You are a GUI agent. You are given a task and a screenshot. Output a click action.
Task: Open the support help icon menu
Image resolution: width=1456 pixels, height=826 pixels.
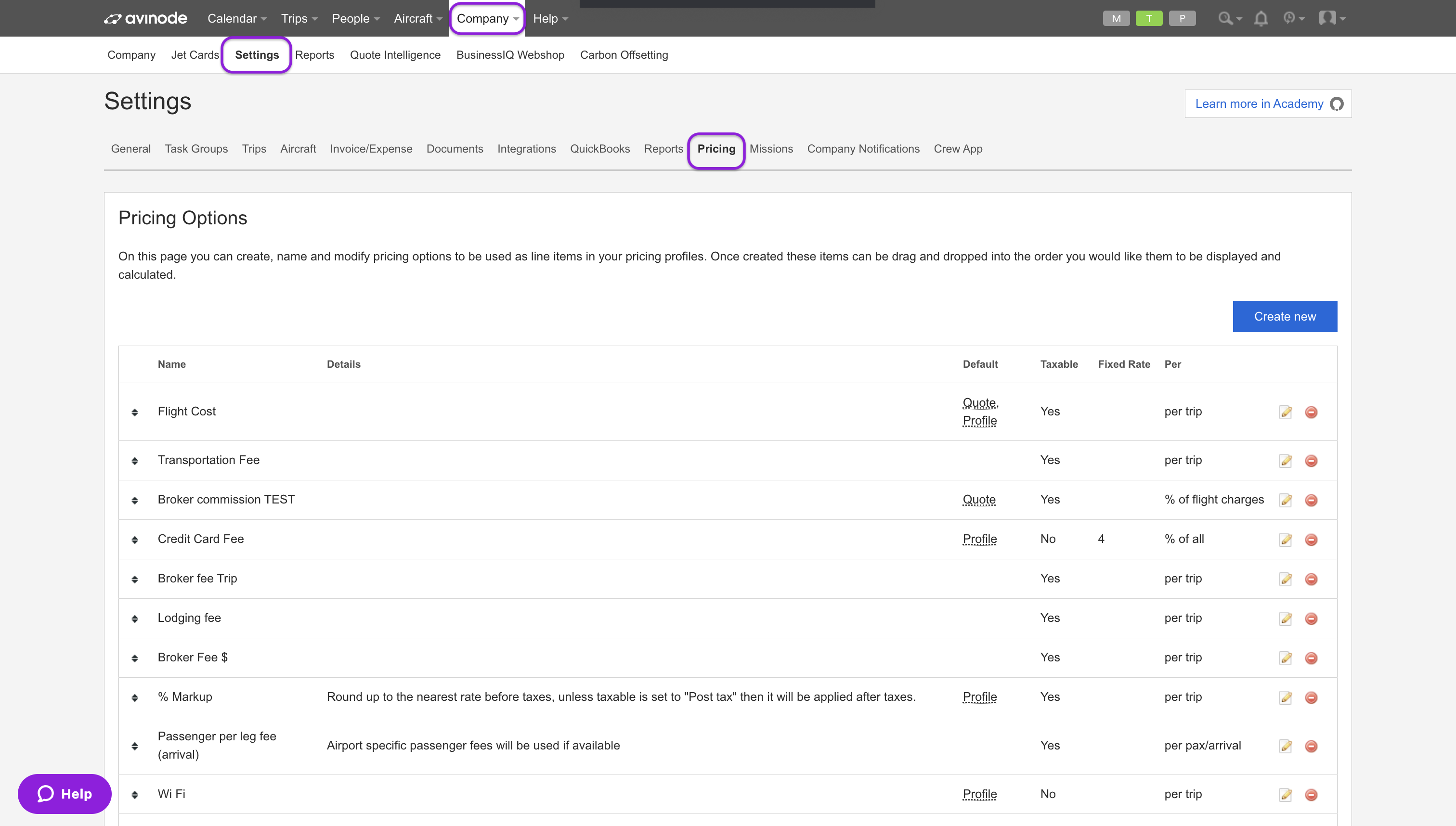pos(1293,18)
